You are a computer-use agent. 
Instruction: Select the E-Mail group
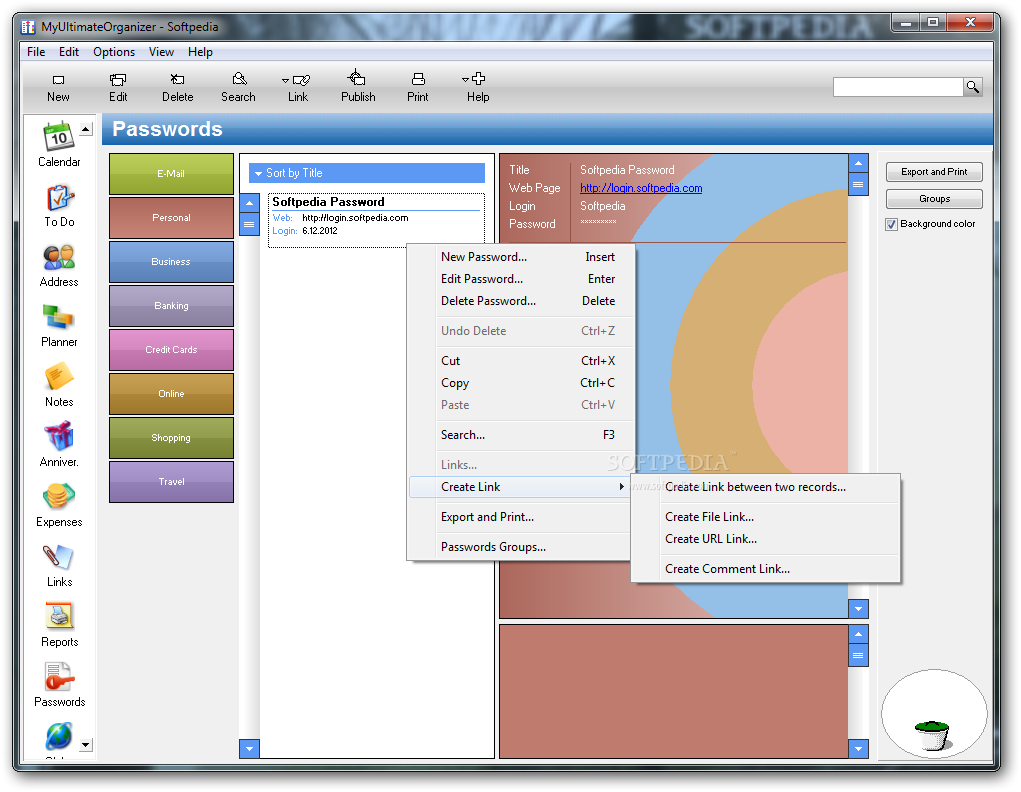[171, 174]
